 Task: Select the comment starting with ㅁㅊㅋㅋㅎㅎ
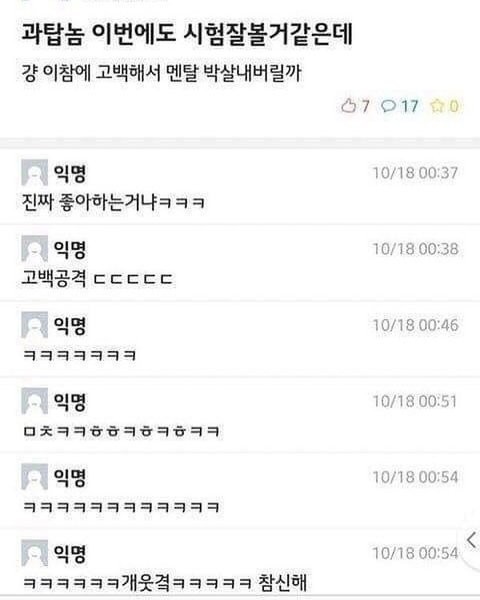tap(121, 431)
